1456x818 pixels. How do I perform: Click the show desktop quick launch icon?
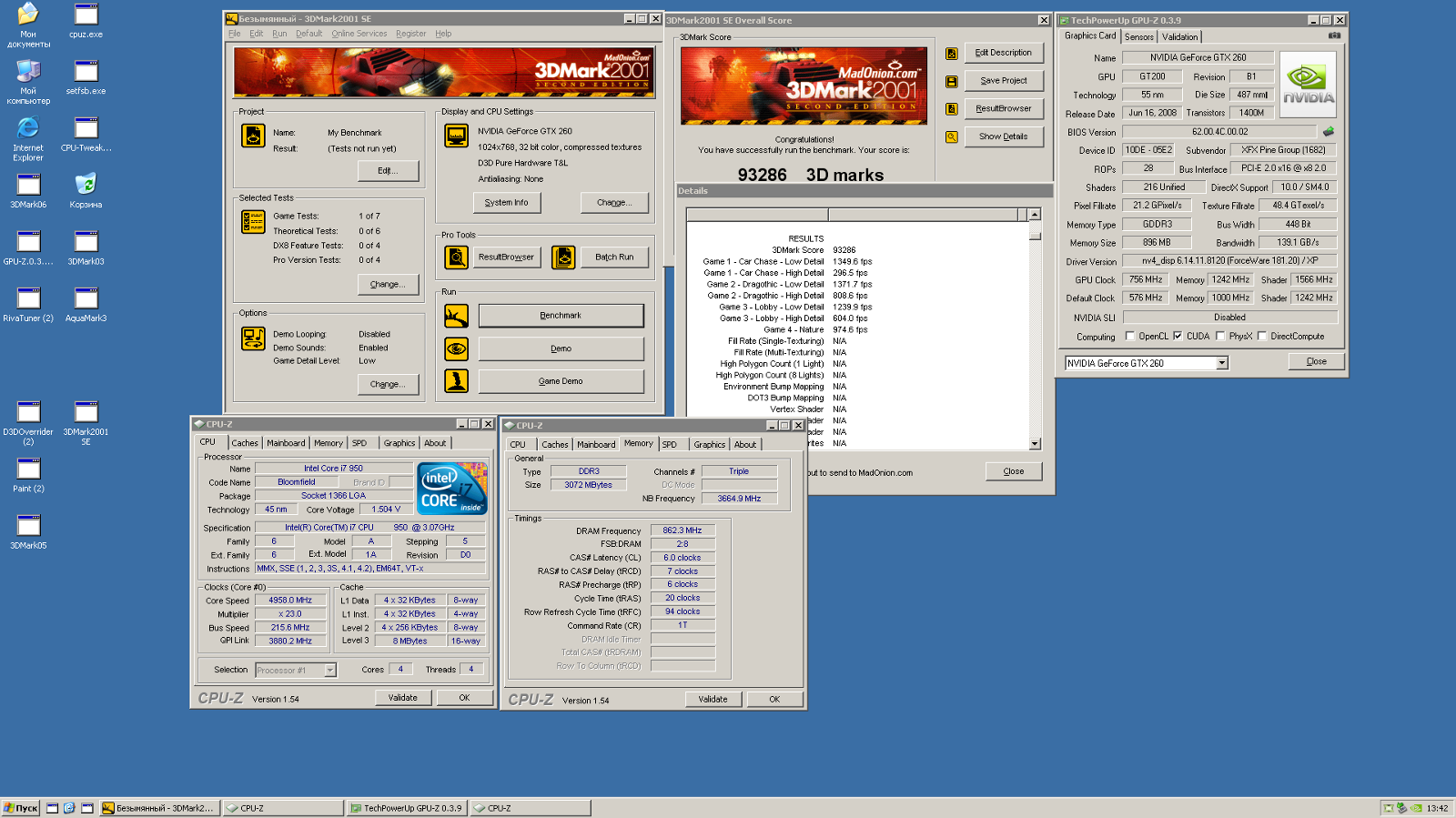(x=52, y=808)
